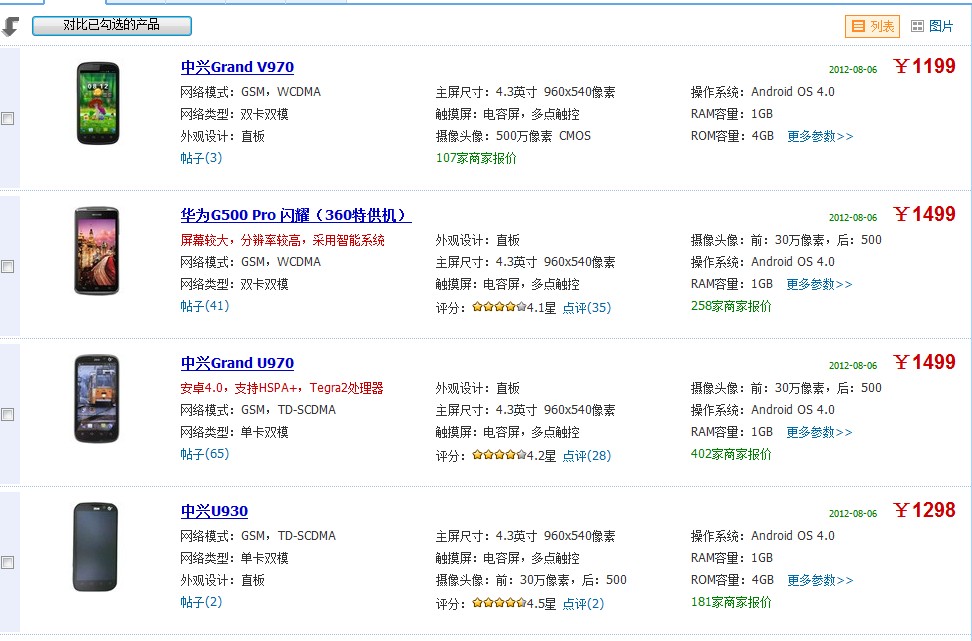Screen dimensions: 972x641
Task: Expand 更多参数>> for 中兴Grand V970
Action: point(820,136)
